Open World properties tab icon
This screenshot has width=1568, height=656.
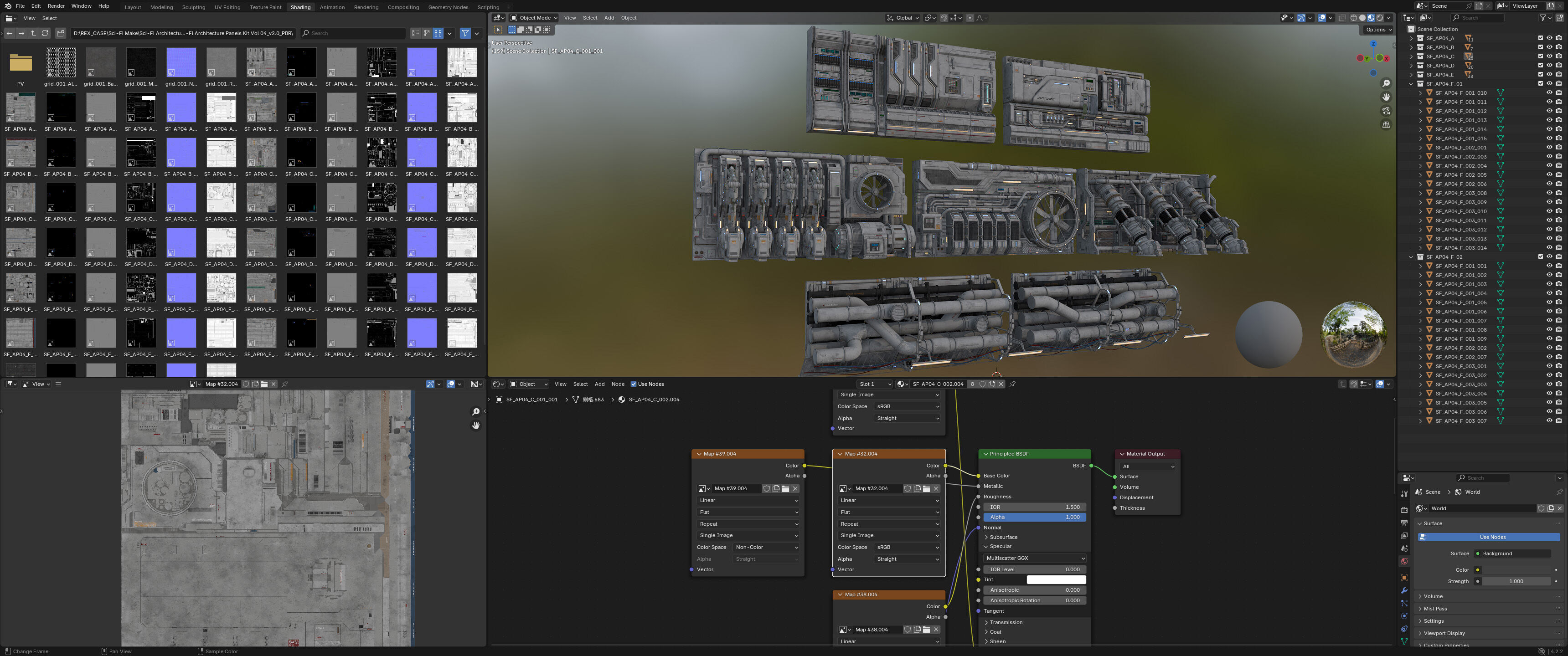click(x=1404, y=561)
